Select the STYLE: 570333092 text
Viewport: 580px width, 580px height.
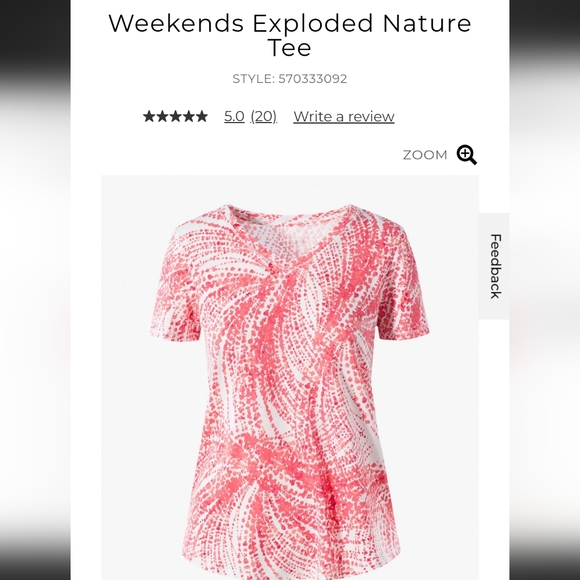(290, 79)
